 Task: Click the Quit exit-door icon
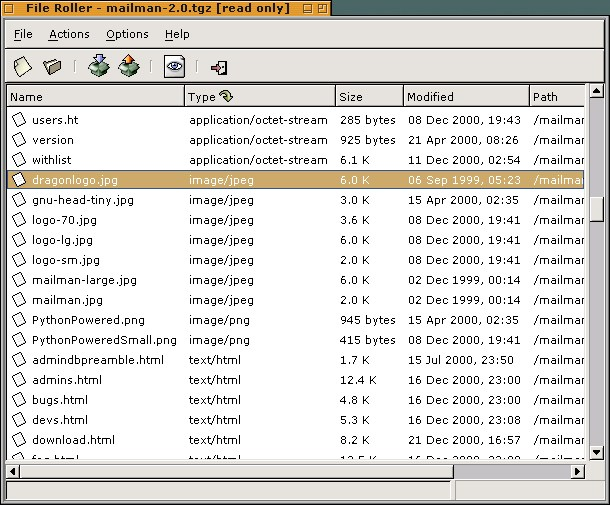click(x=219, y=67)
